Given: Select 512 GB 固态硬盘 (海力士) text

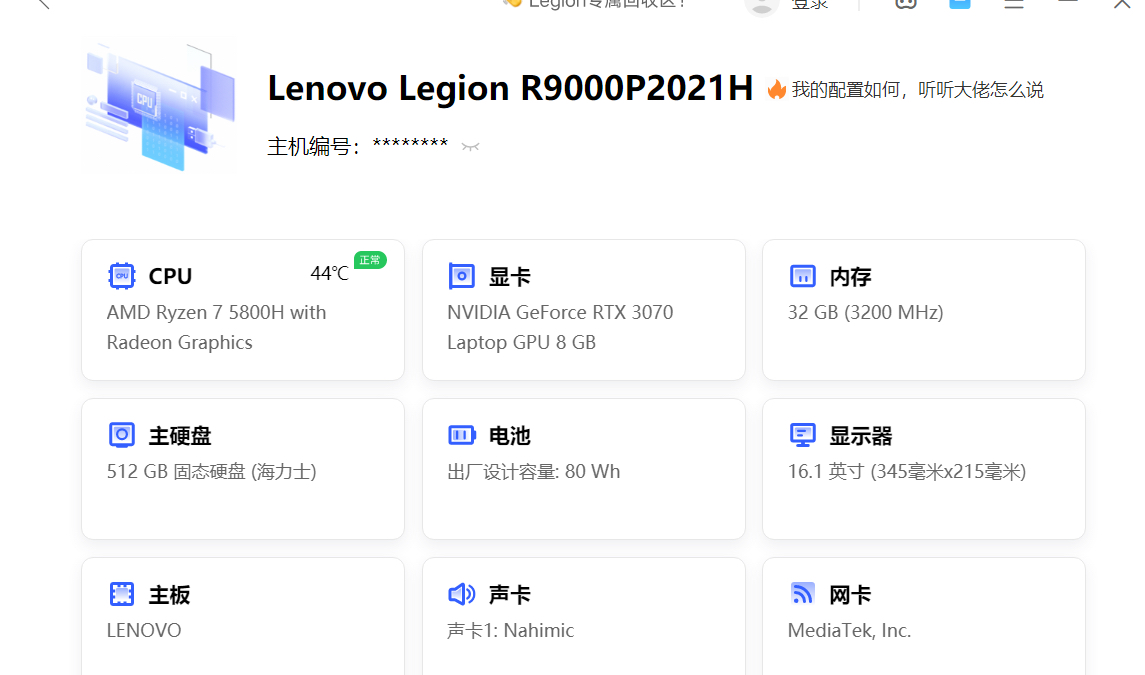Looking at the screenshot, I should [212, 472].
